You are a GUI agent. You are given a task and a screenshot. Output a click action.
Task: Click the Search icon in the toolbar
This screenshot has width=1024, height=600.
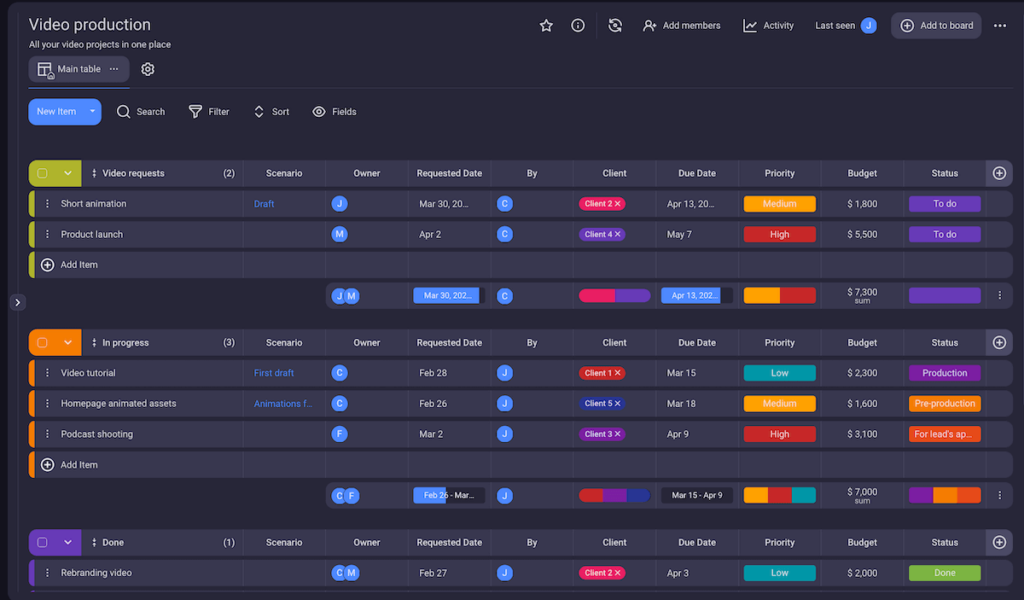124,111
